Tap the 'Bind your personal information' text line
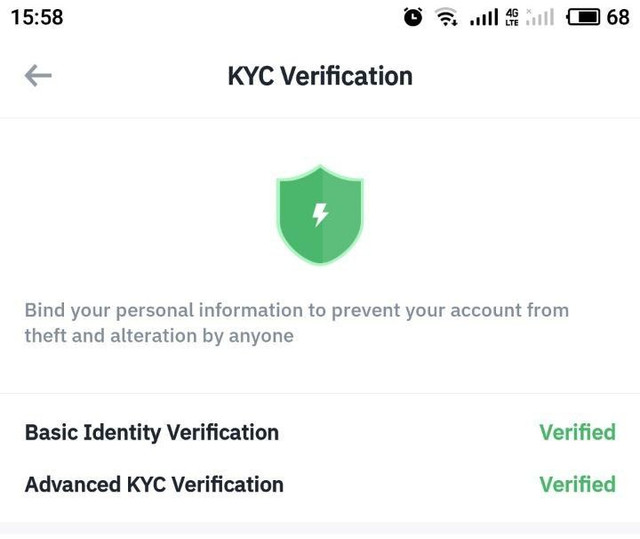Viewport: 640px width, 539px height. pos(296,310)
